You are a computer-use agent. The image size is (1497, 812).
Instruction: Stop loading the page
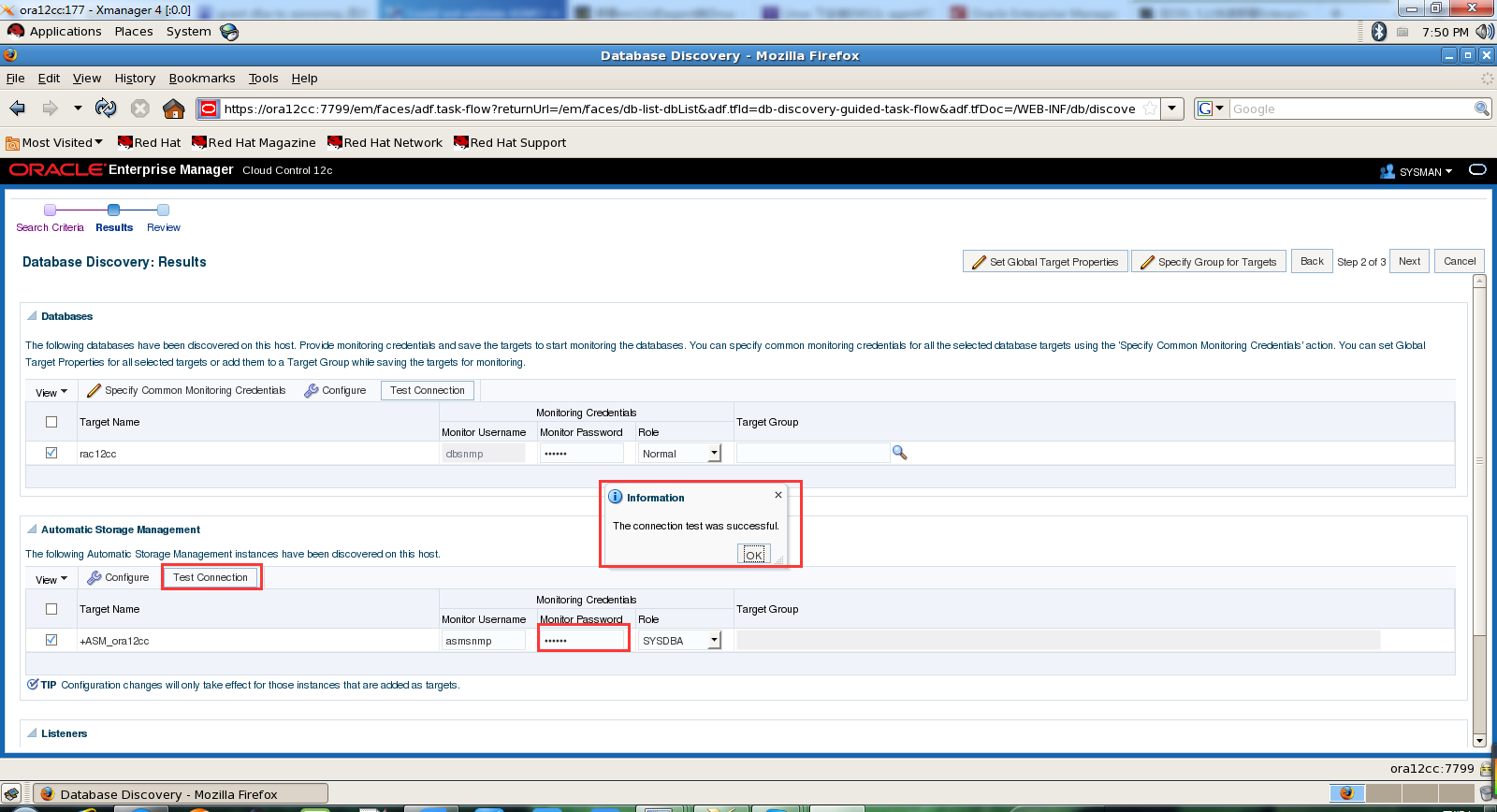(x=140, y=109)
